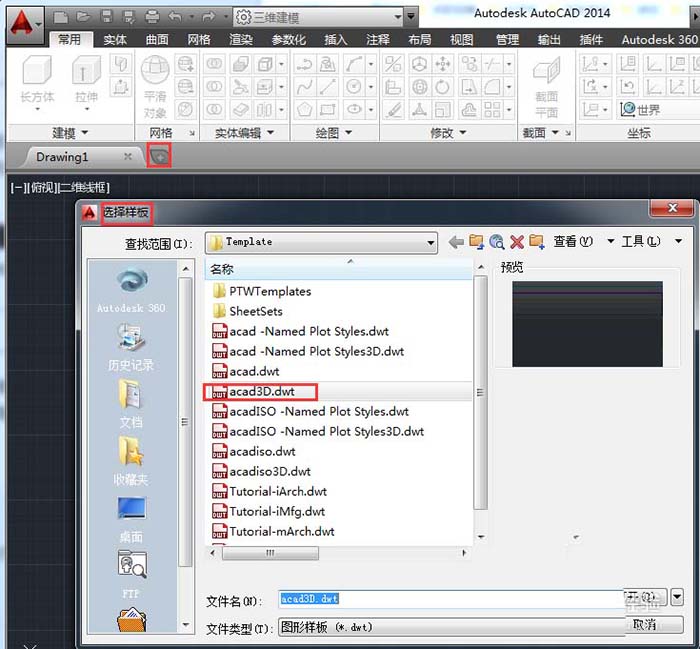Close the Drawing1 tab with its X
This screenshot has width=700, height=649.
pyautogui.click(x=128, y=156)
